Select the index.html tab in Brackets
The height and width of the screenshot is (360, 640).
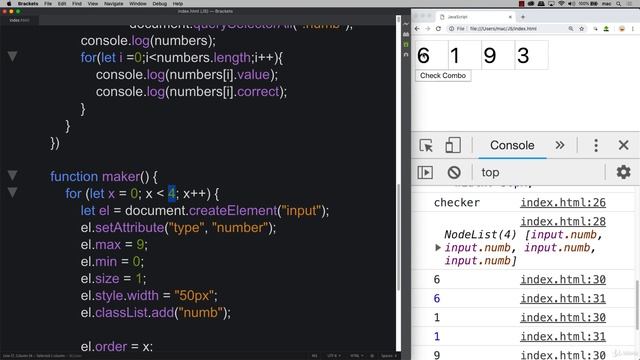pos(20,20)
